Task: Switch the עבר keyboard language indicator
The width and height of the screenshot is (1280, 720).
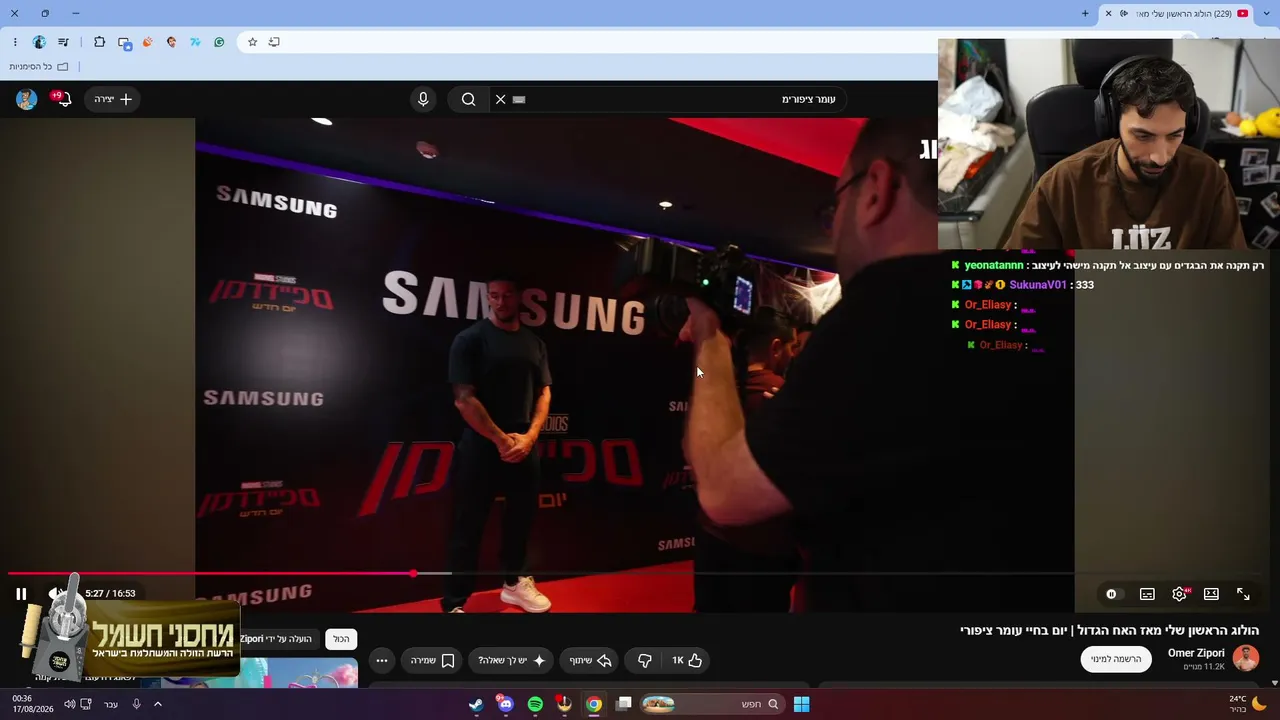Action: (111, 704)
